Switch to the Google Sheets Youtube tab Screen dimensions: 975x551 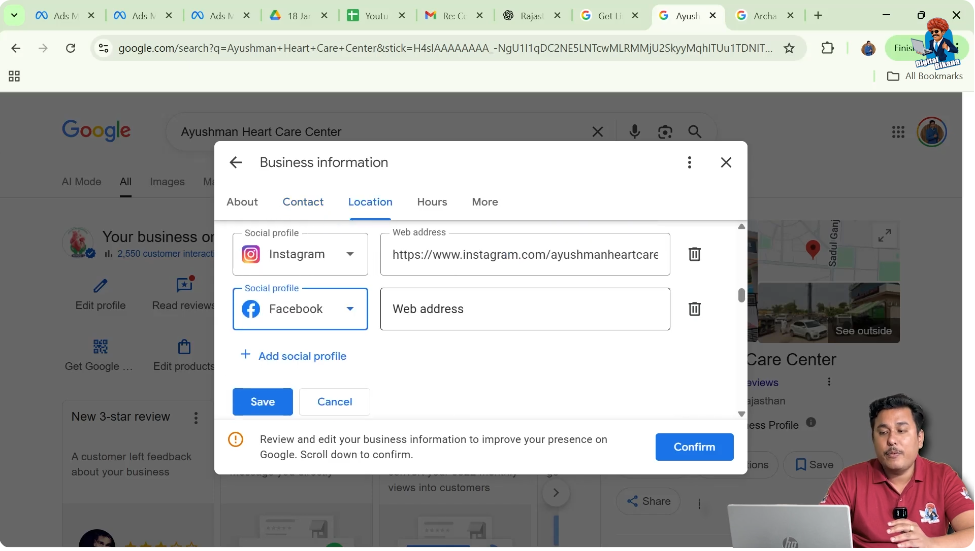(x=376, y=16)
